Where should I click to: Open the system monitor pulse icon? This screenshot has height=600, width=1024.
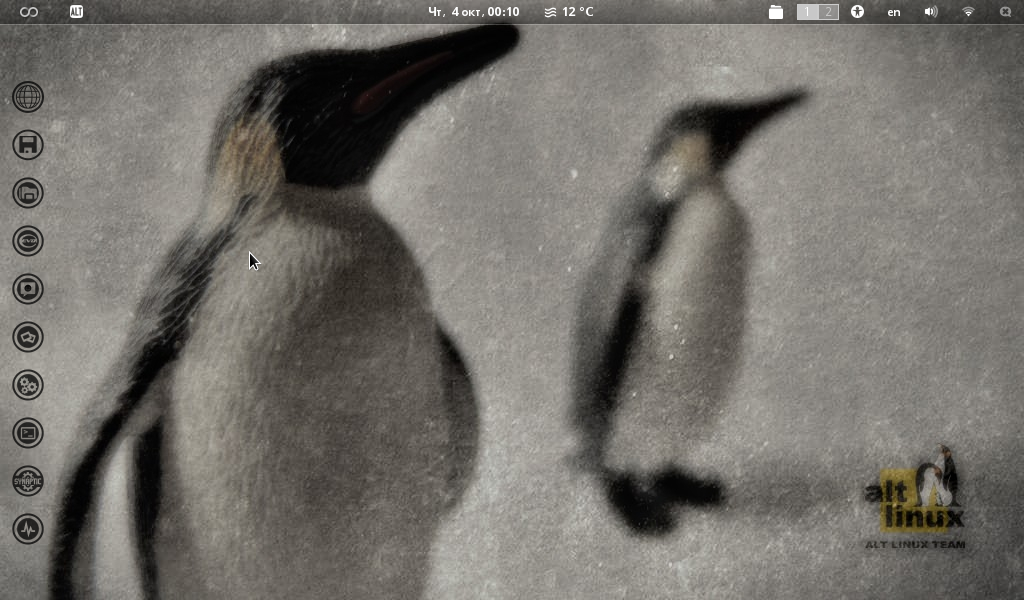(28, 529)
